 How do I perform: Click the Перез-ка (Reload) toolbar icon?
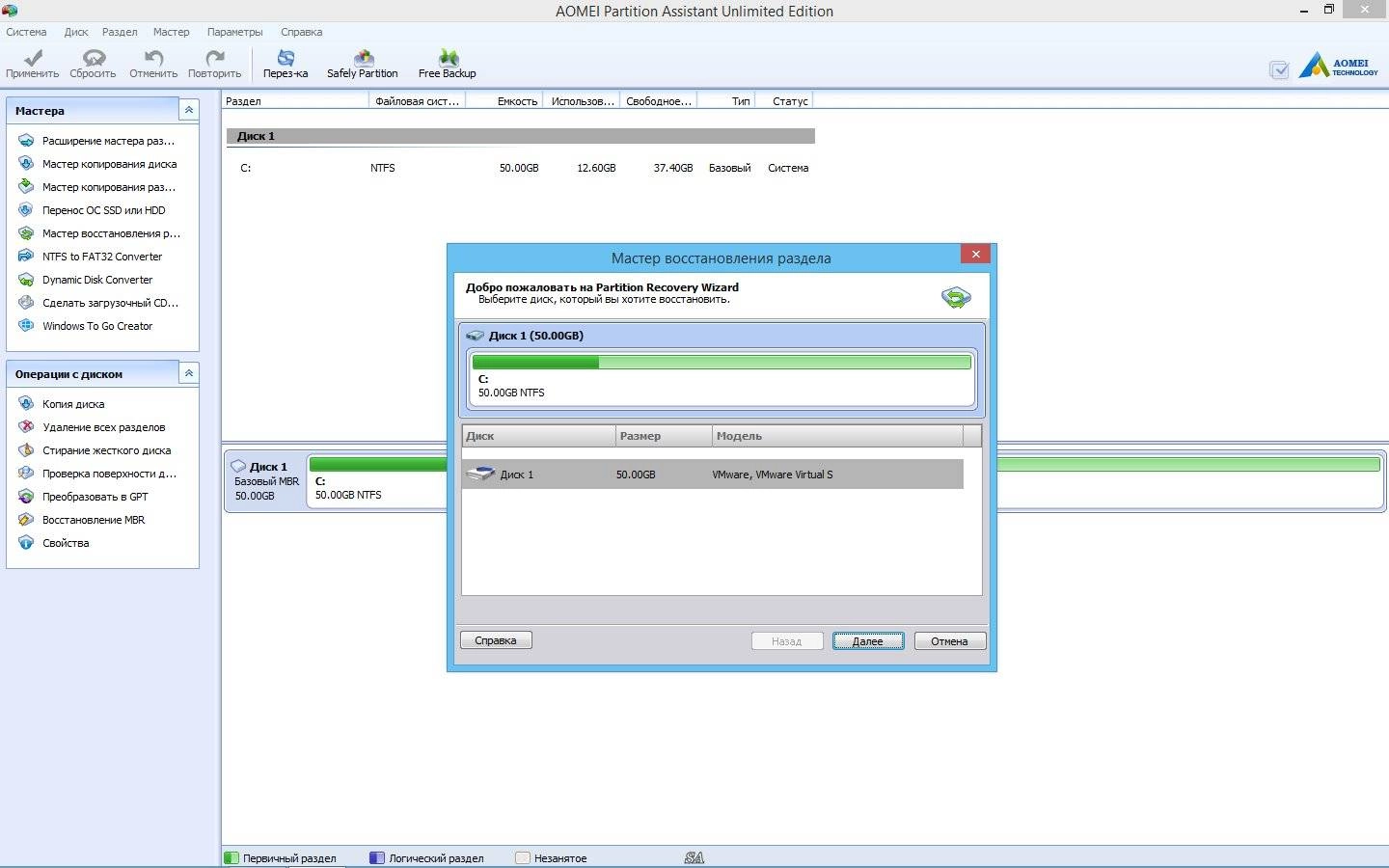286,64
